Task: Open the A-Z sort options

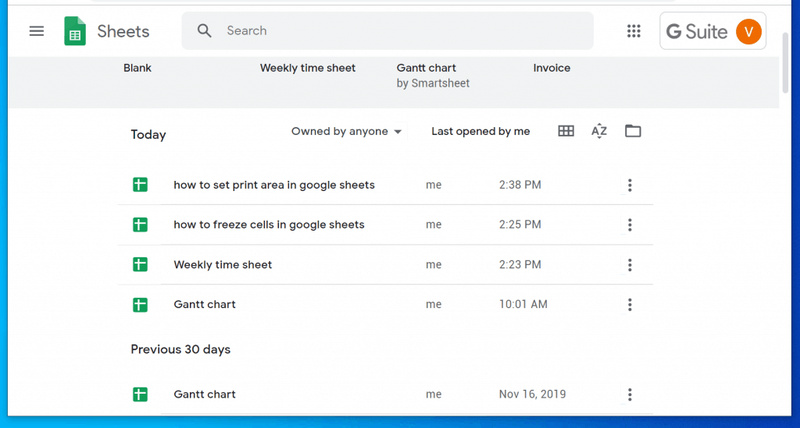Action: 599,131
